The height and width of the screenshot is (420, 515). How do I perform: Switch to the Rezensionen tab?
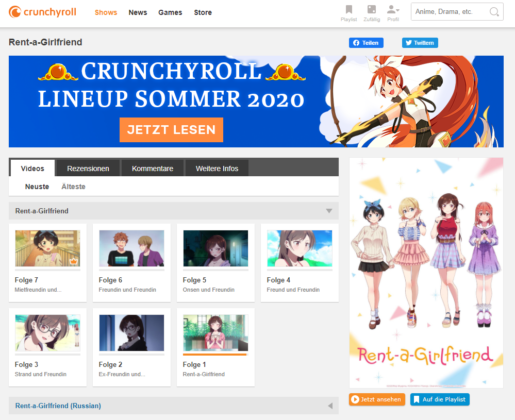88,168
